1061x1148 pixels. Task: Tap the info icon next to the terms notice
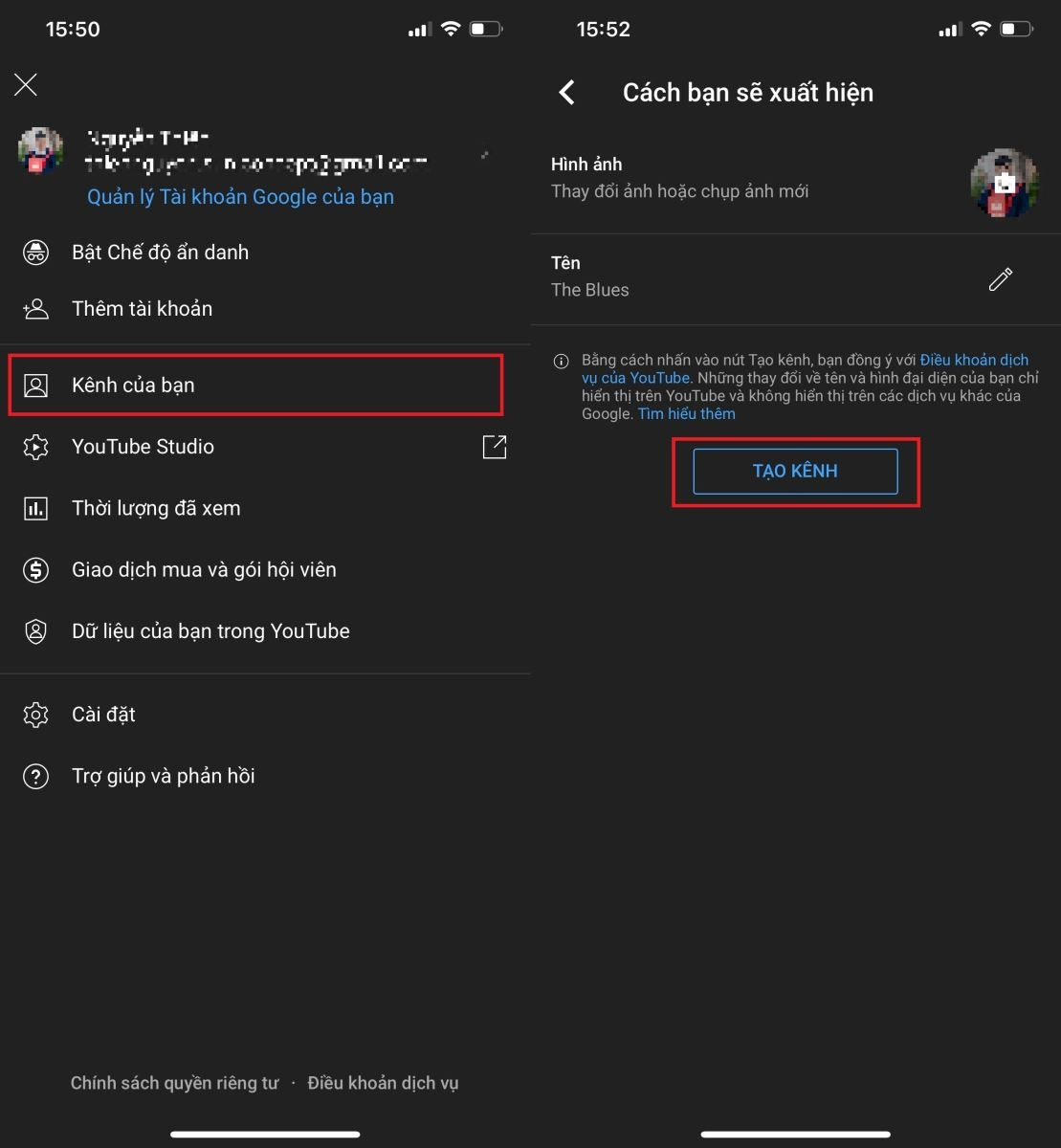561,361
